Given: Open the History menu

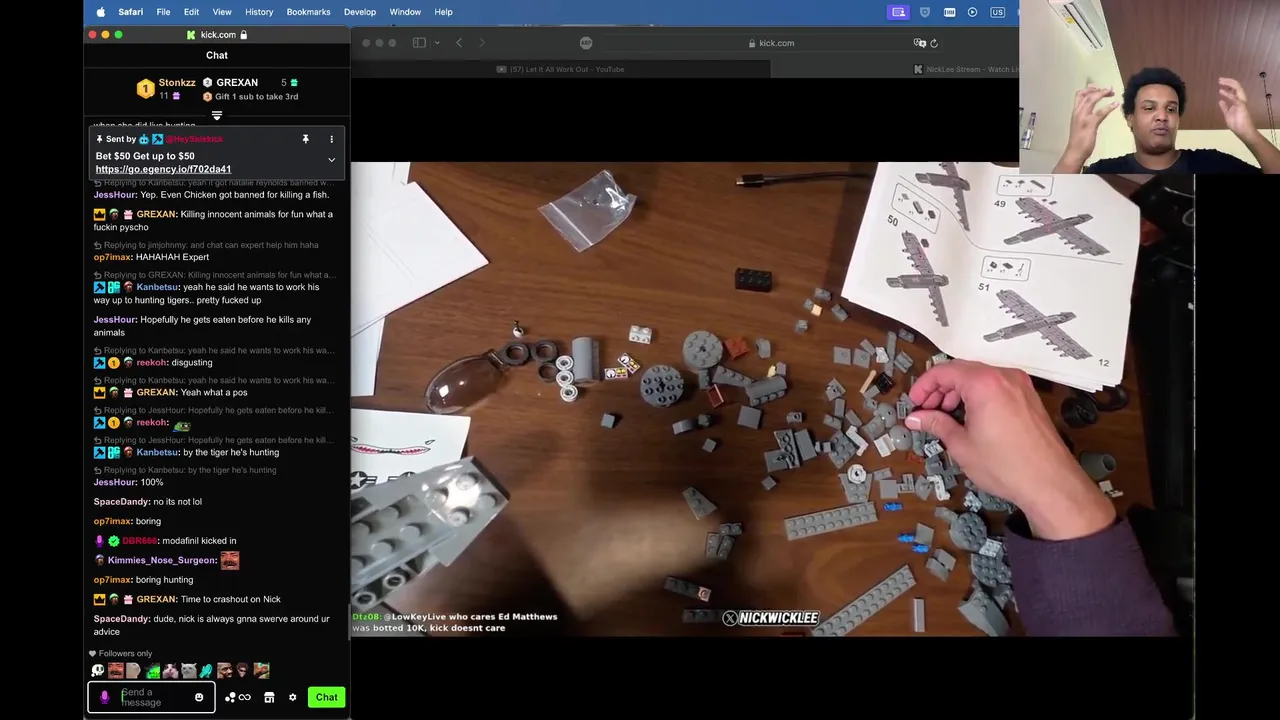Looking at the screenshot, I should click(259, 12).
